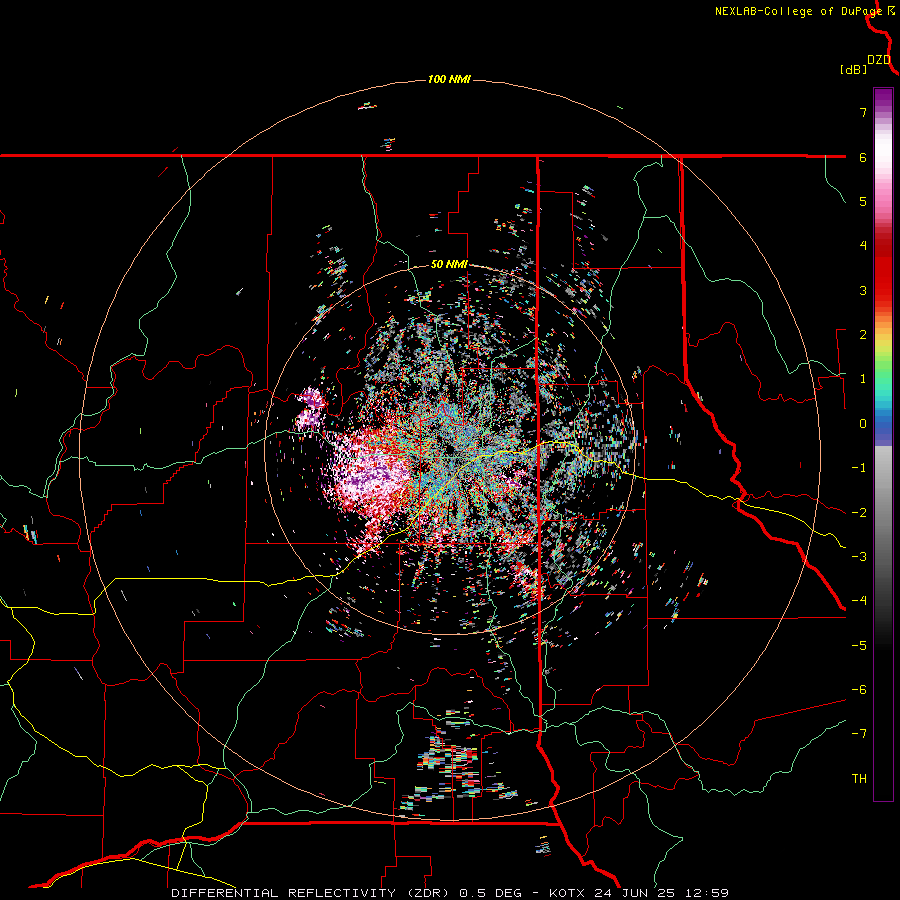Viewport: 900px width, 900px height.
Task: Click the TH threshold label on scale
Action: (859, 779)
